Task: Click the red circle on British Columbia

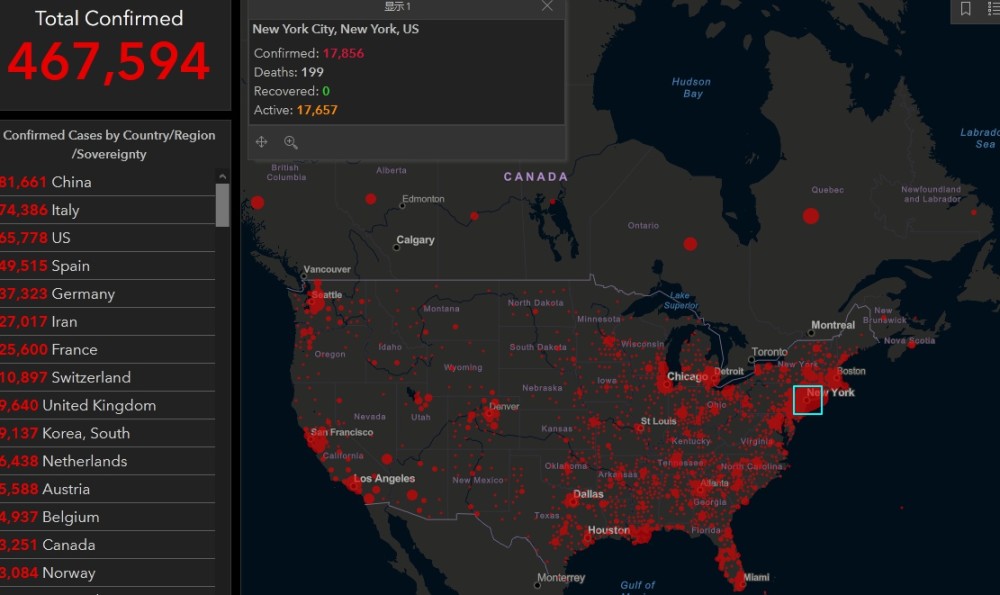Action: tap(257, 202)
